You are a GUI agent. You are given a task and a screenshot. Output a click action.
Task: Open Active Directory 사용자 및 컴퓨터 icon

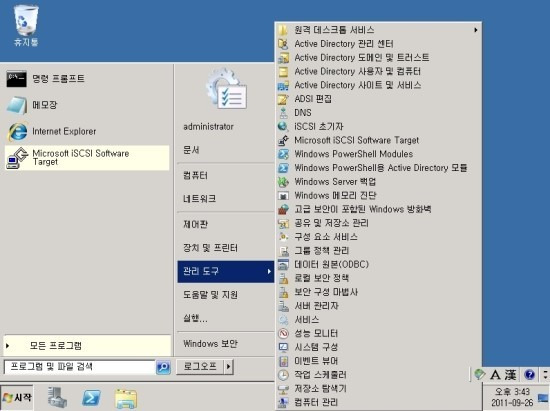283,72
